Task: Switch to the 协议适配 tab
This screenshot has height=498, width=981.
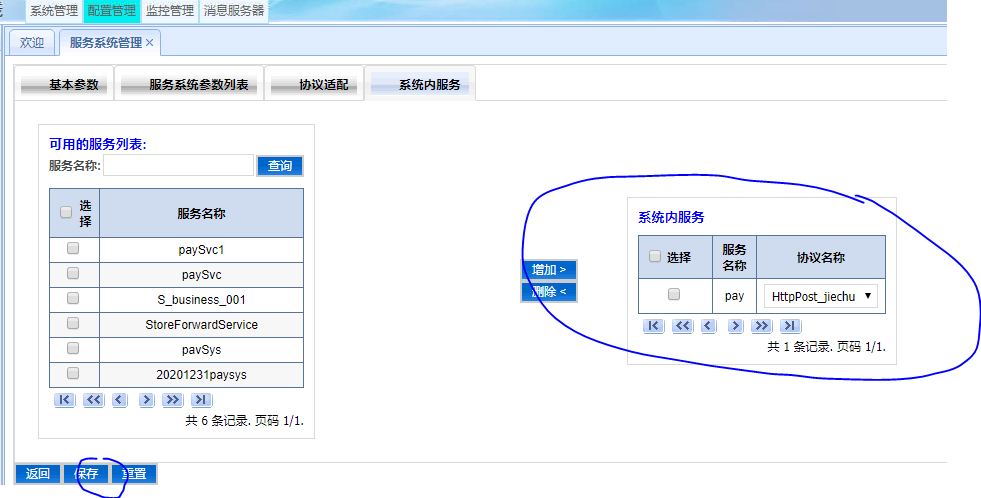Action: 313,85
